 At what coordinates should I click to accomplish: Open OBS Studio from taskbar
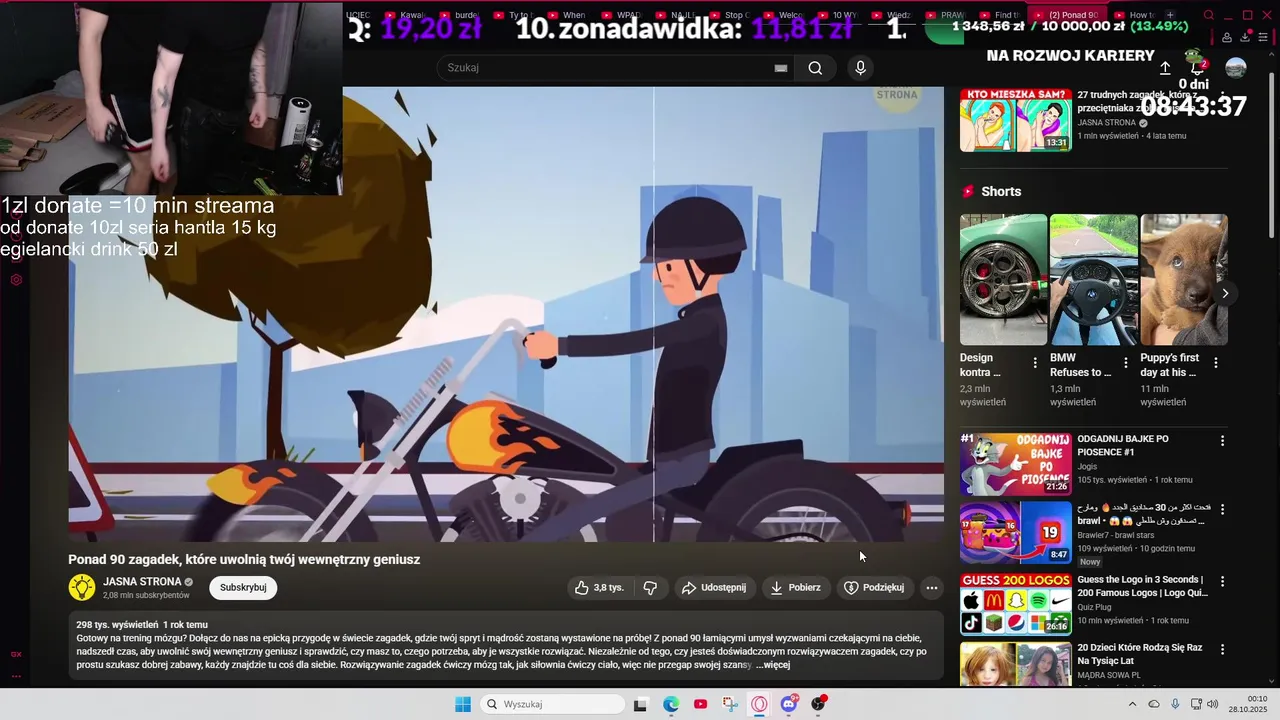pyautogui.click(x=818, y=704)
